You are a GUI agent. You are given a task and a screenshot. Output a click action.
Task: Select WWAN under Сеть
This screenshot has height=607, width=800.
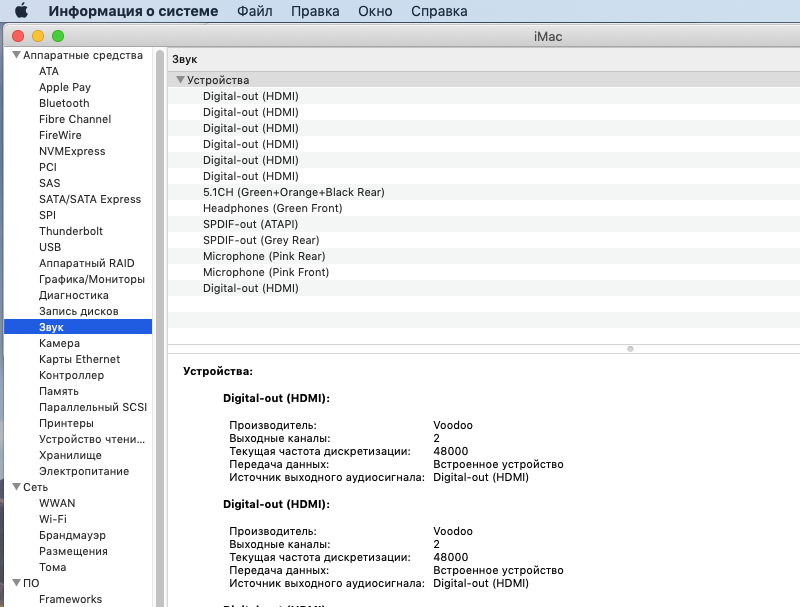(x=57, y=503)
